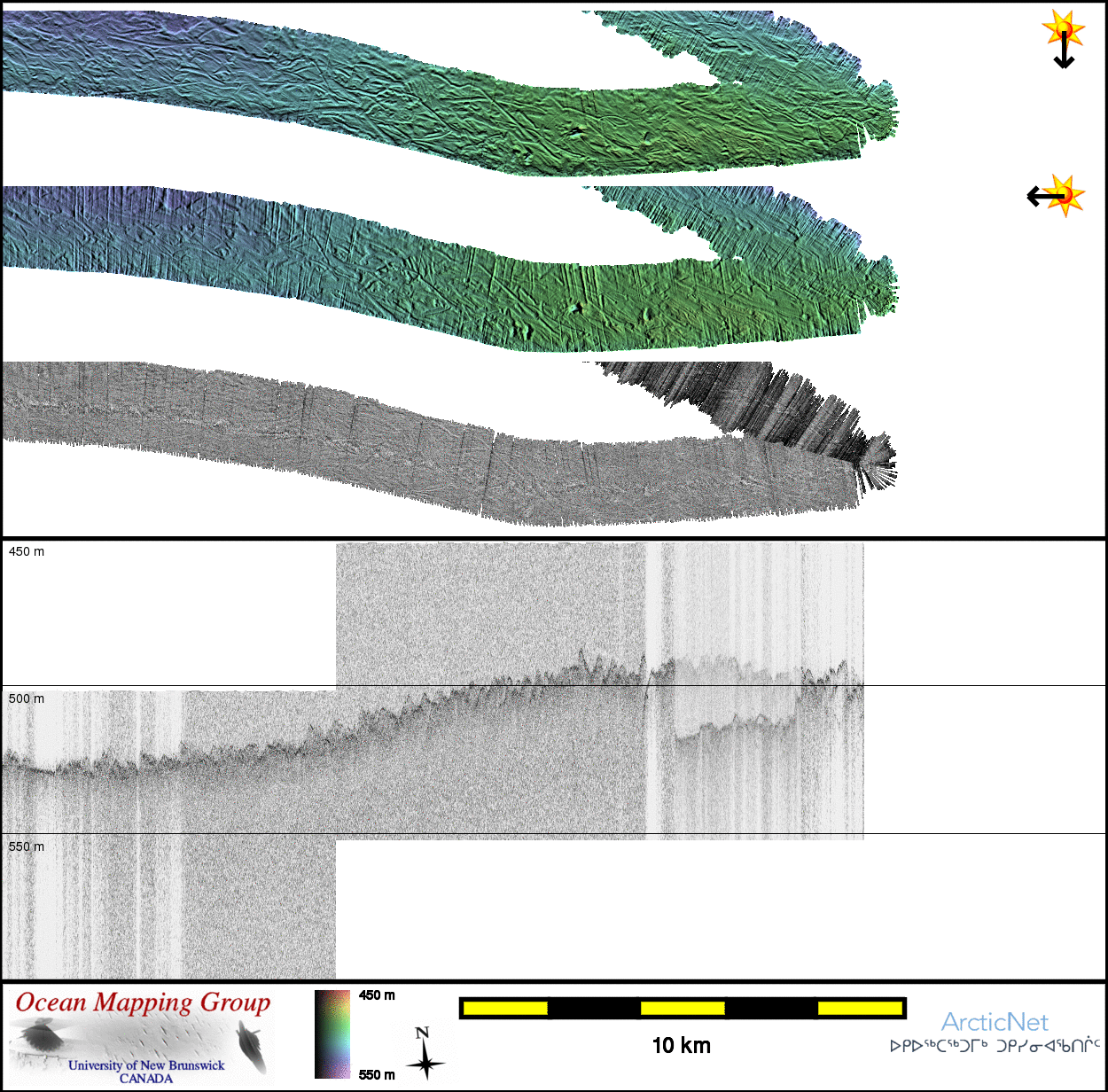The width and height of the screenshot is (1108, 1092).
Task: Click the ArcticNet logo
Action: pos(994,1022)
